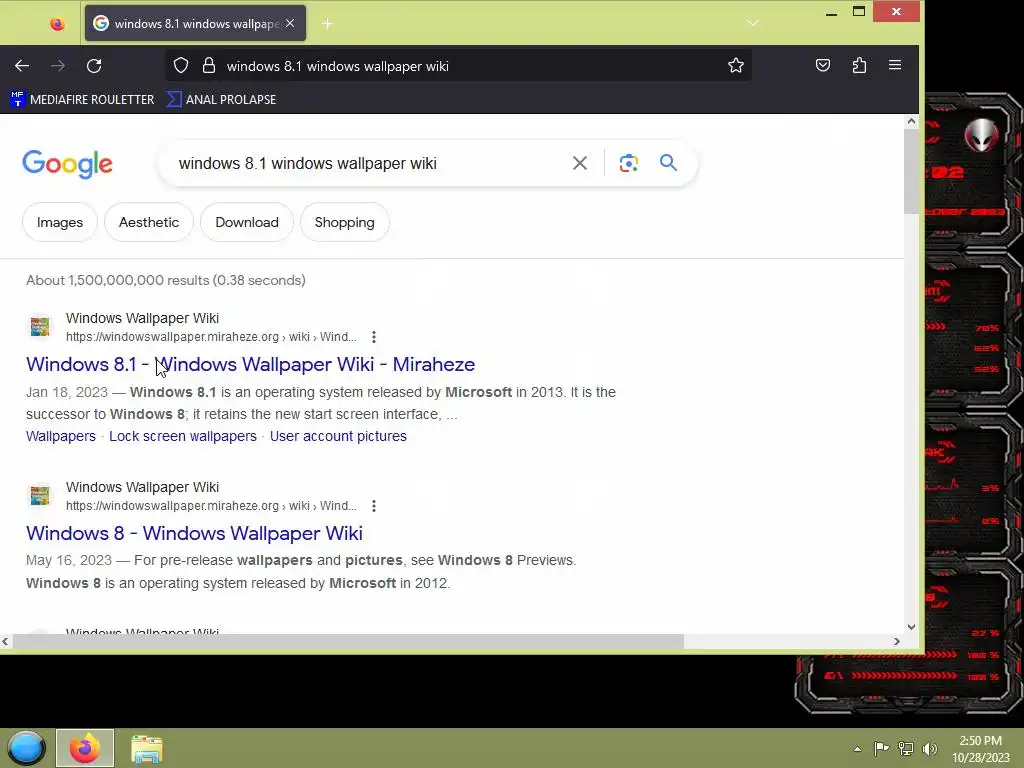Open more options for Windows 8 result

click(x=374, y=506)
